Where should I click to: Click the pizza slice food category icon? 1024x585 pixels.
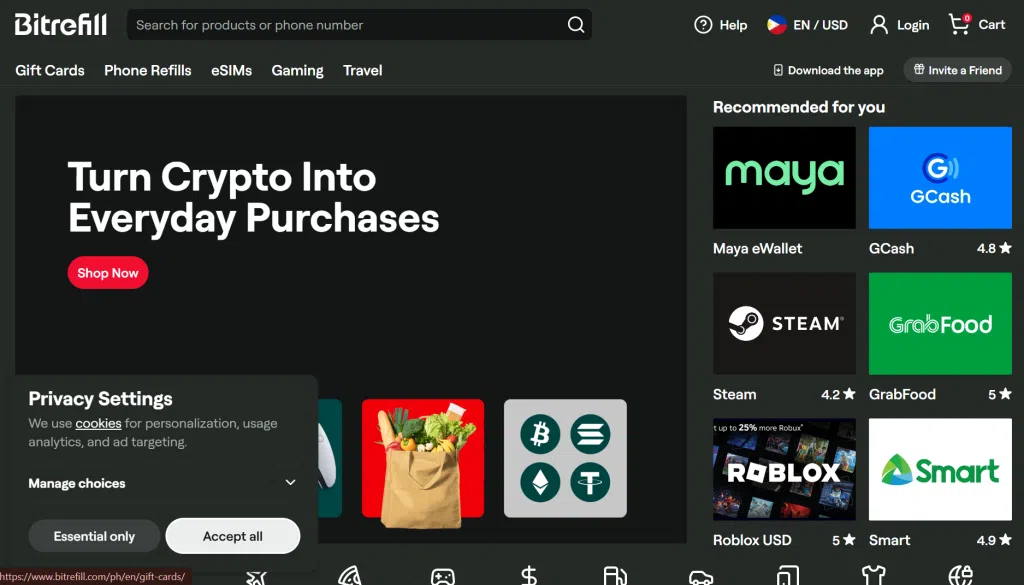(349, 576)
